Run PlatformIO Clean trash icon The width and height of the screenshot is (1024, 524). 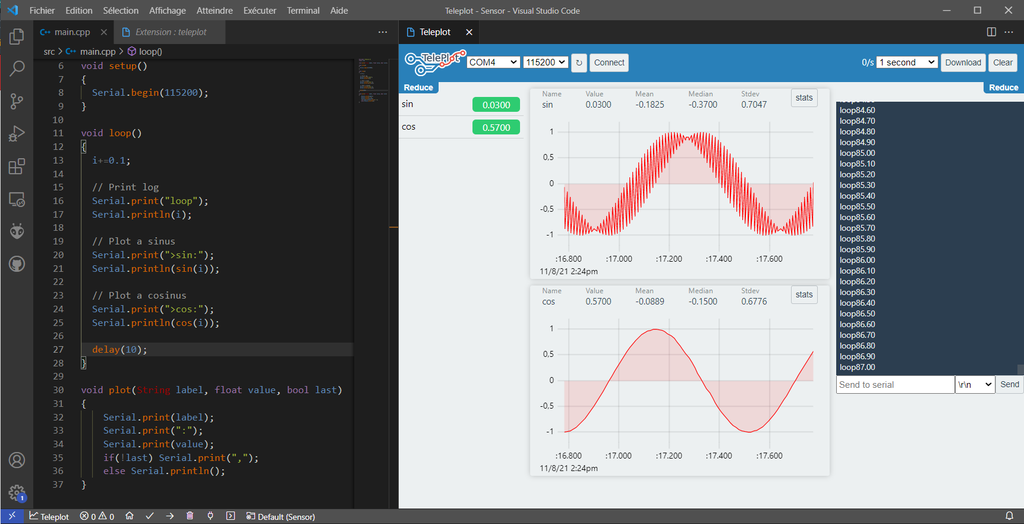[190, 516]
